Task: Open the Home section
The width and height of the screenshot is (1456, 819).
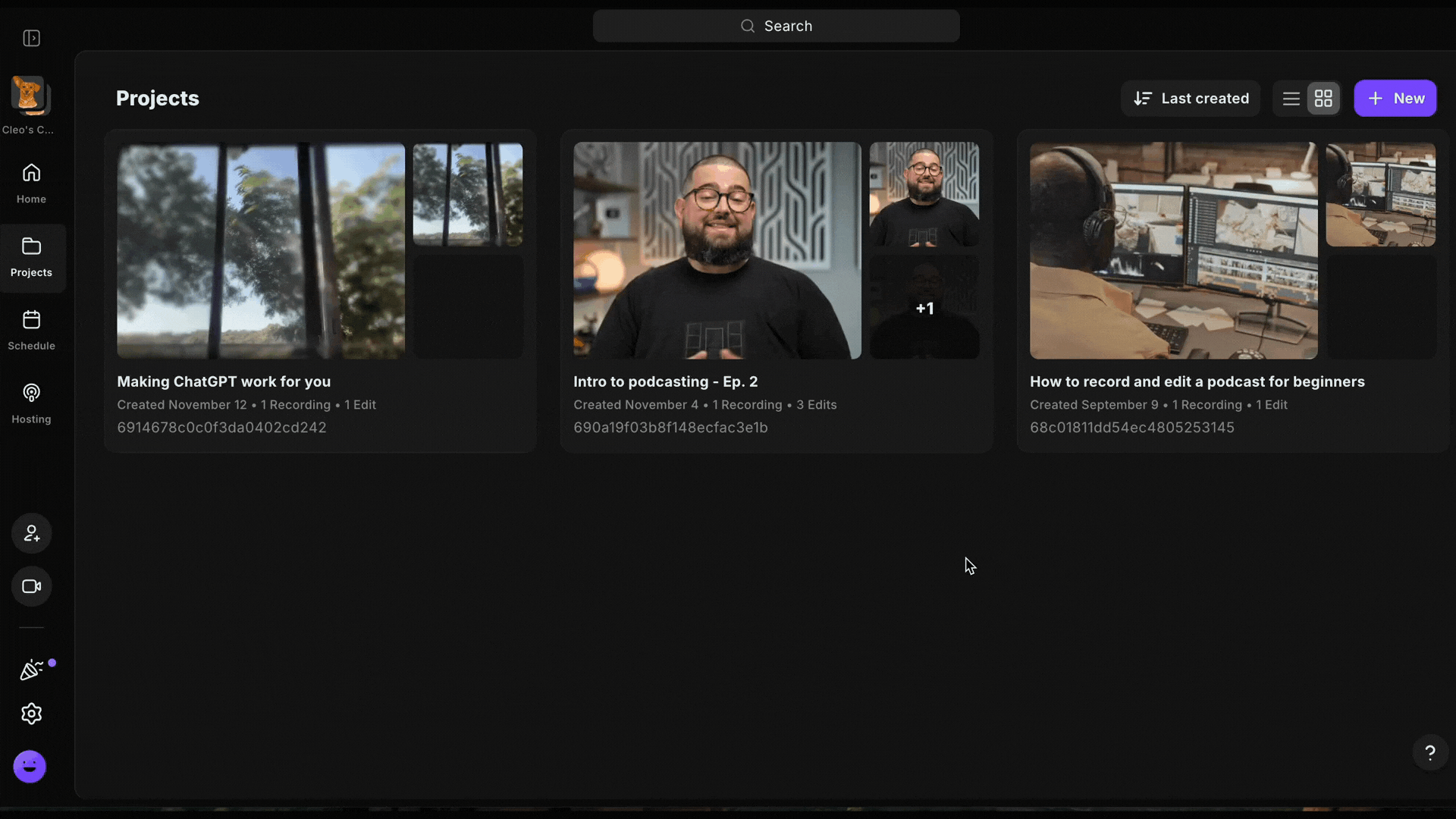Action: point(31,184)
